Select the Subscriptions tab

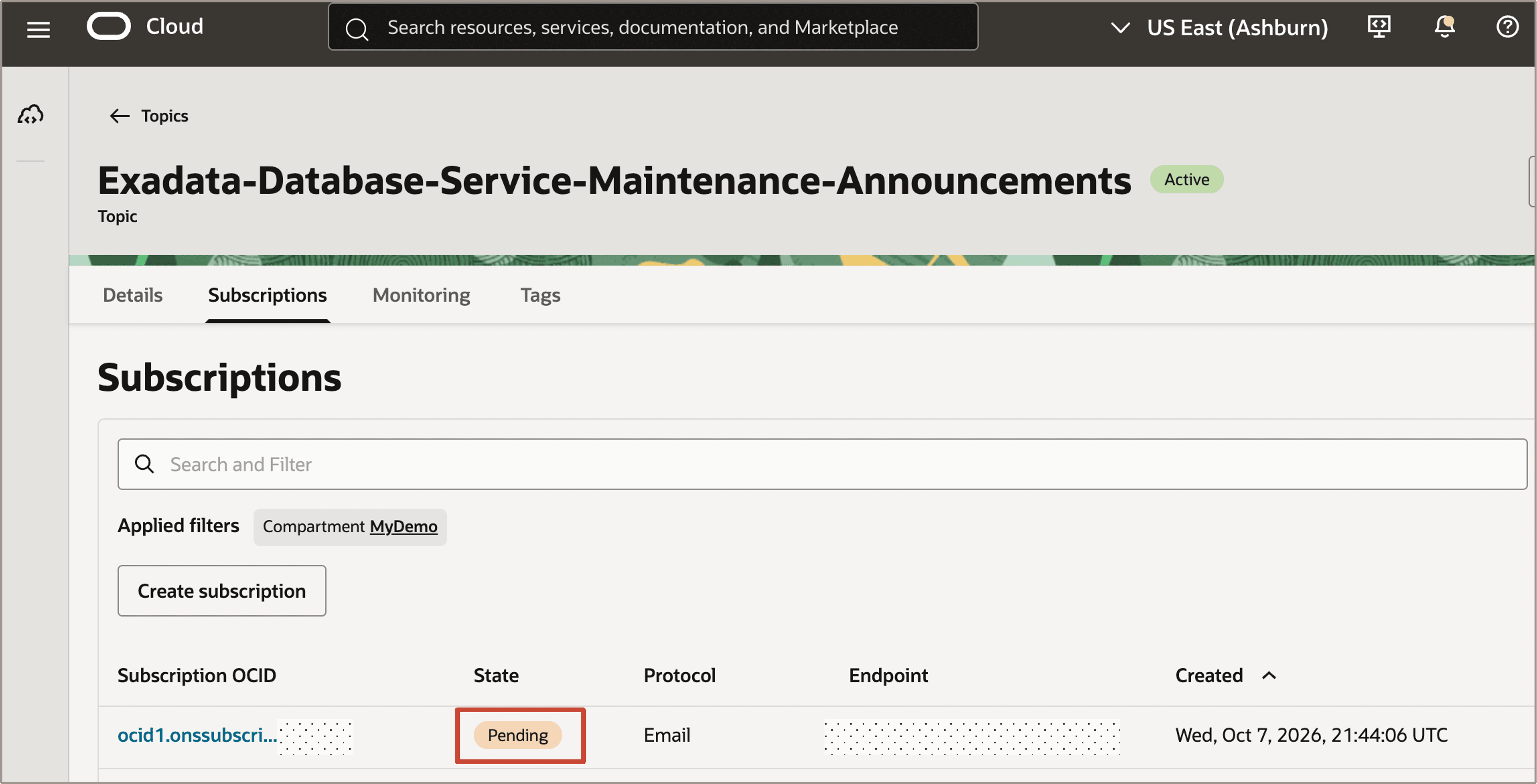pyautogui.click(x=267, y=295)
